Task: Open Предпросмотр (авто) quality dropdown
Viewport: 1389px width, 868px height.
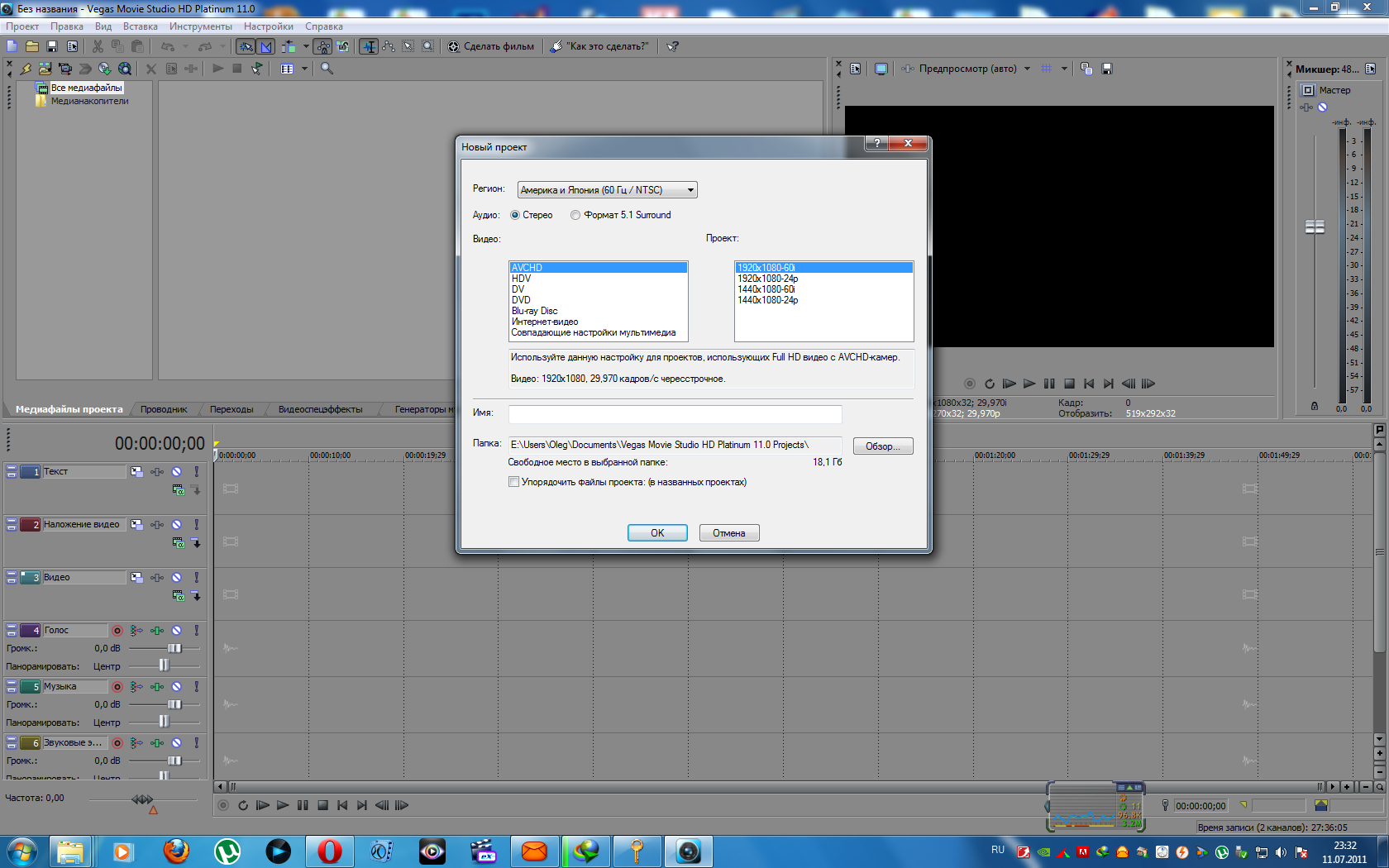Action: pos(1027,69)
